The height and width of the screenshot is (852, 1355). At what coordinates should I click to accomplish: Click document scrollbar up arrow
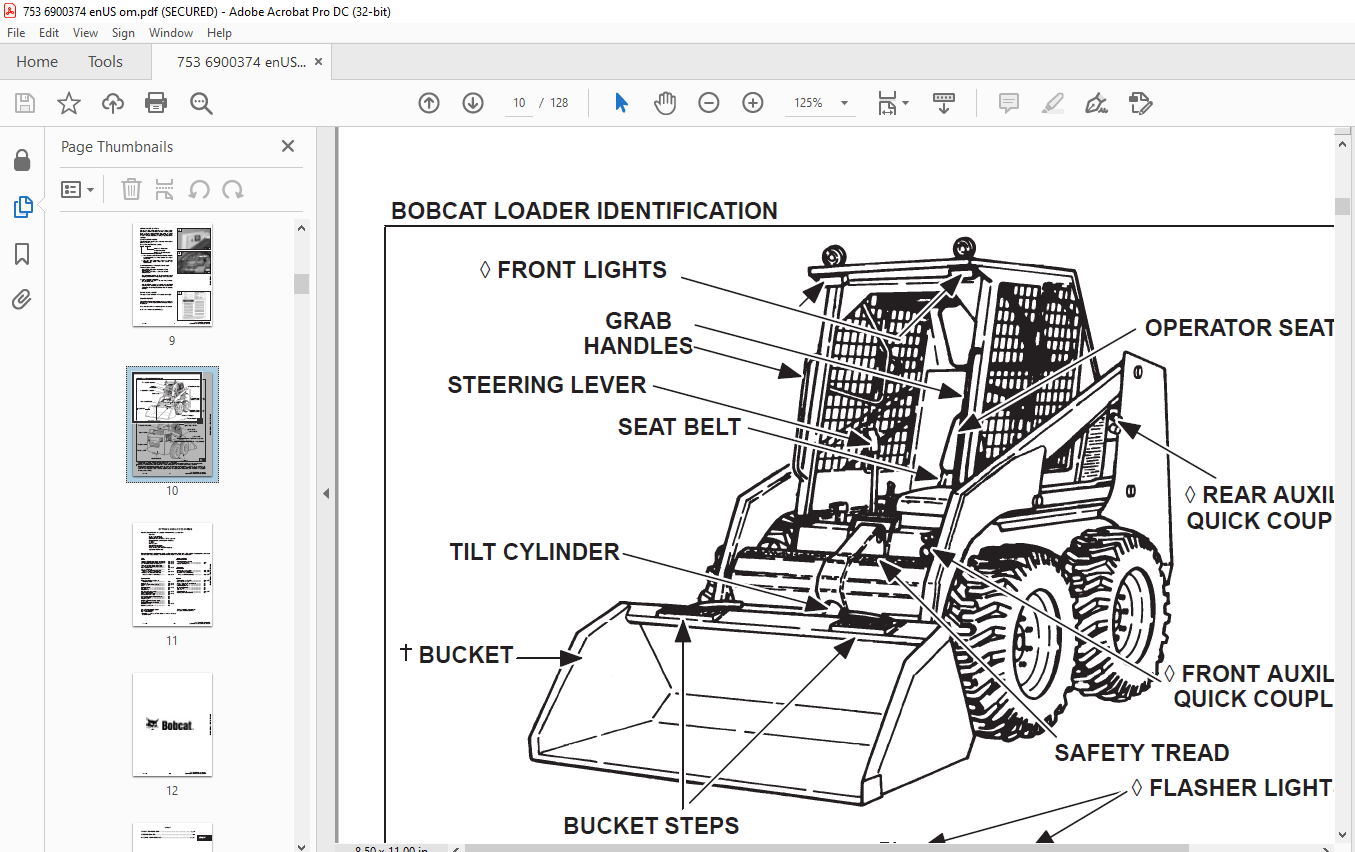click(x=1342, y=142)
